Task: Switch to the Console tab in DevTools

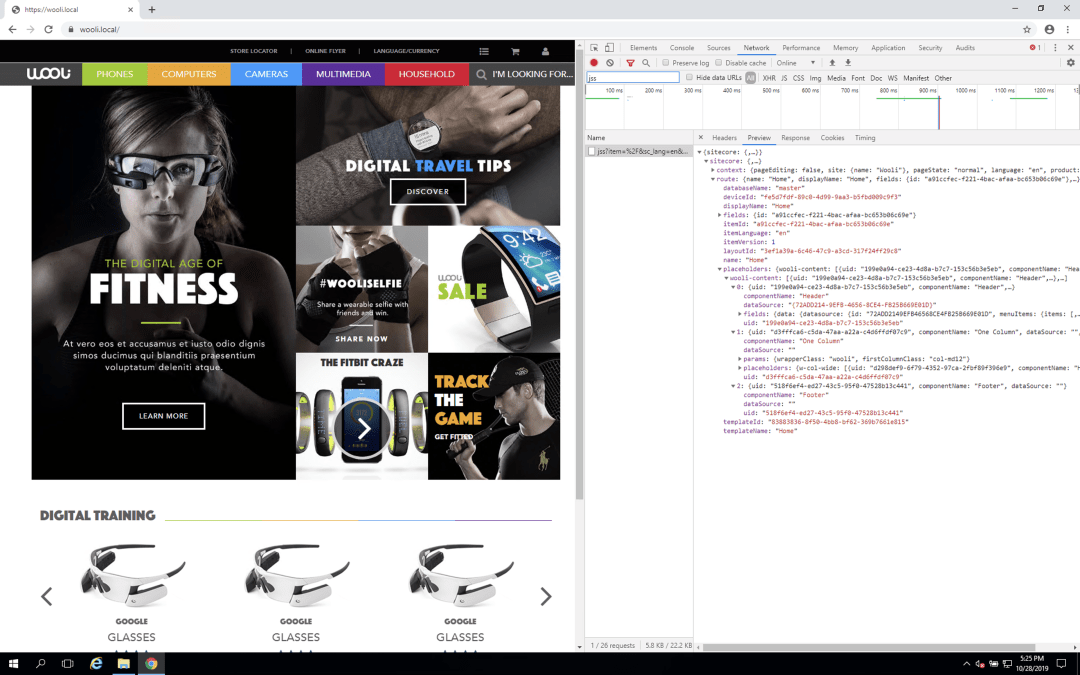Action: (x=682, y=48)
